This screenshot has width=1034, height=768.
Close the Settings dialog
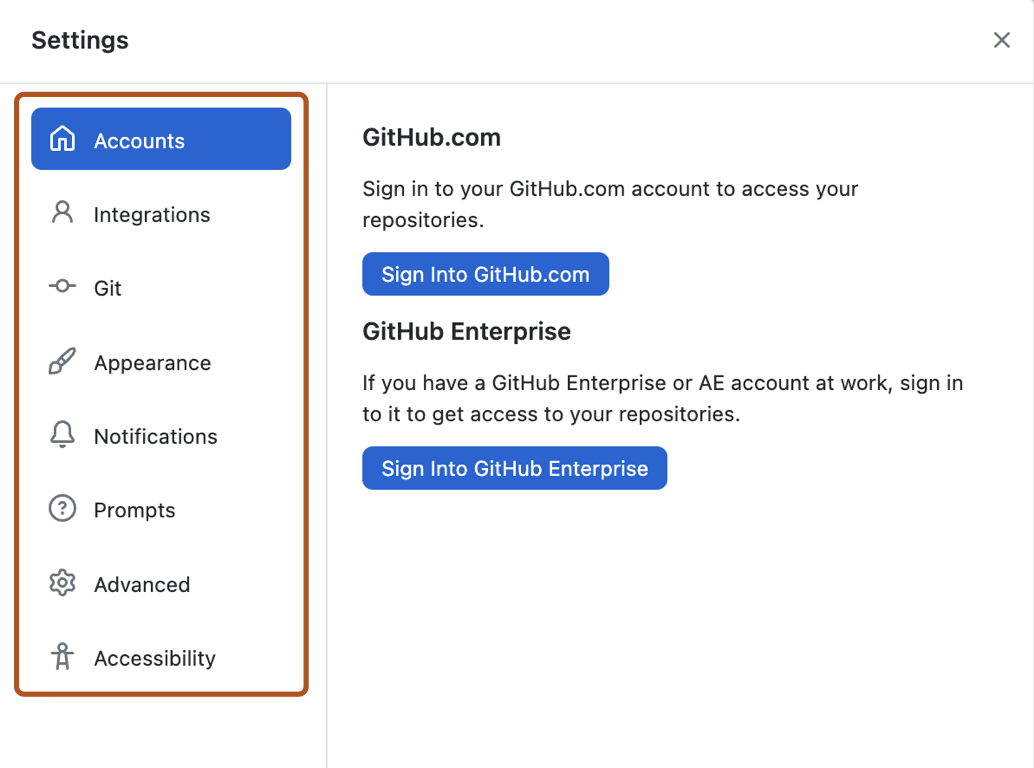point(1001,40)
